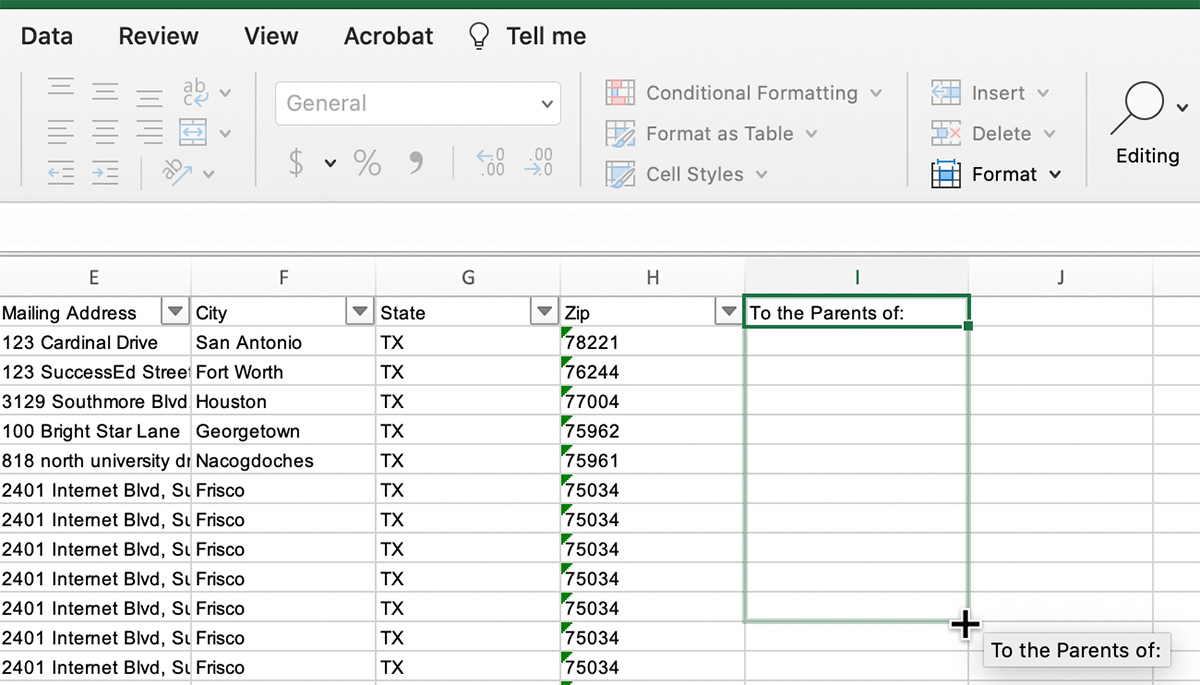This screenshot has height=685, width=1200.
Task: Open the Zip column filter dropdown
Action: 727,312
